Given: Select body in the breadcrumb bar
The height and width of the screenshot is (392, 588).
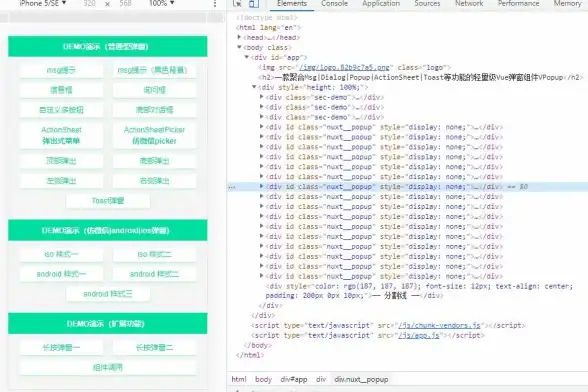Looking at the screenshot, I should pyautogui.click(x=263, y=379).
